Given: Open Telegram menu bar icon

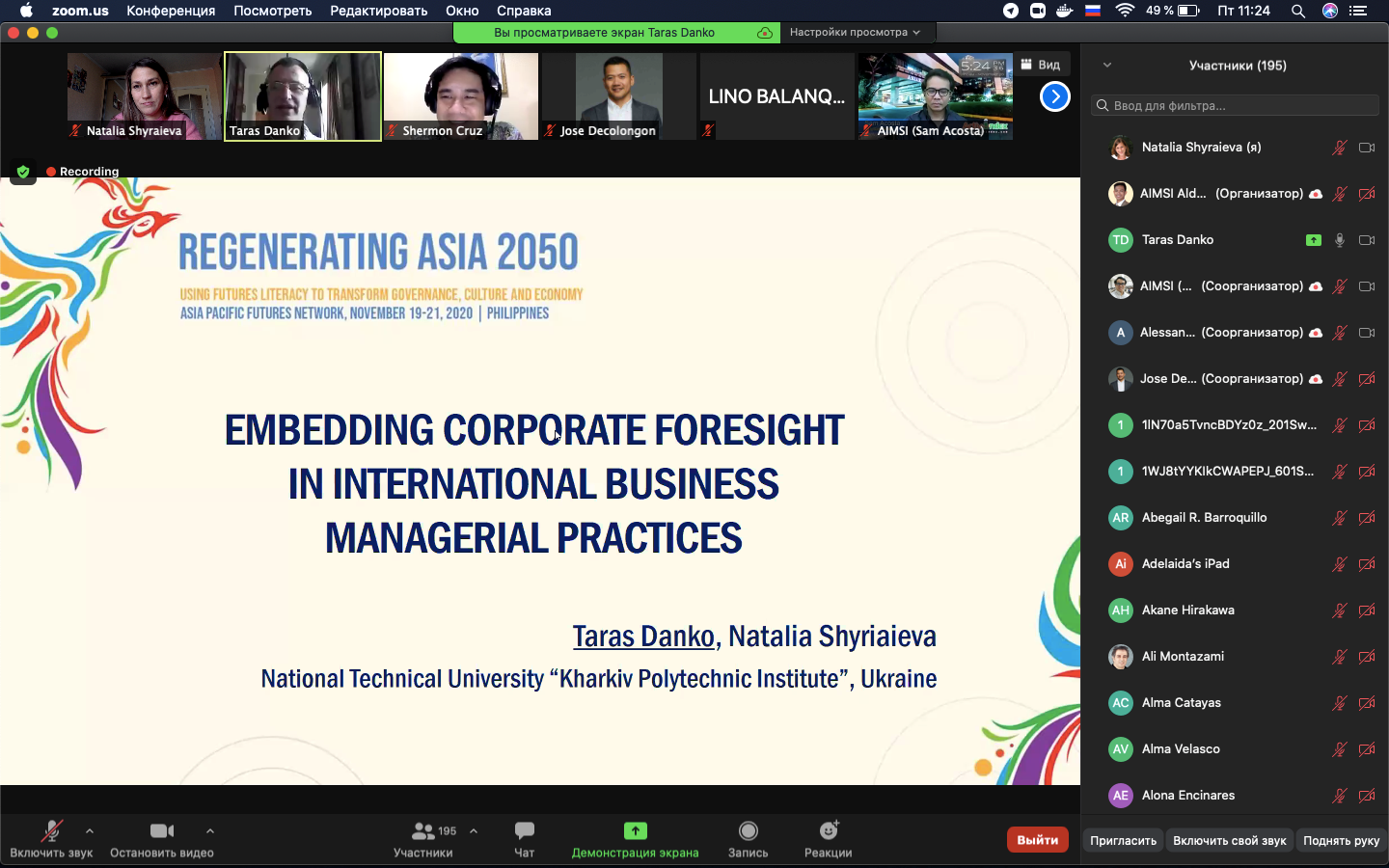Looking at the screenshot, I should 1011,11.
